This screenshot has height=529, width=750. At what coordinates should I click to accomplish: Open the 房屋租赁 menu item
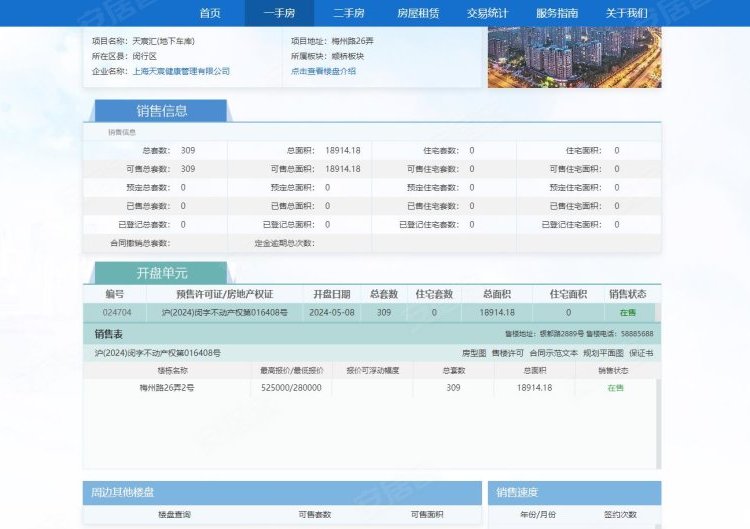tap(418, 13)
